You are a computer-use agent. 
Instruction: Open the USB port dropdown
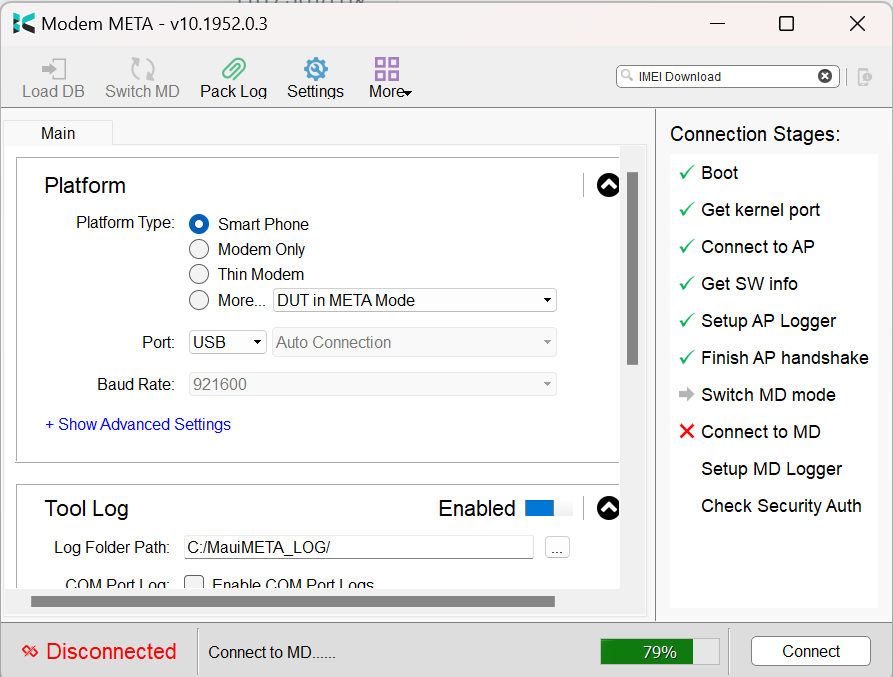click(227, 342)
